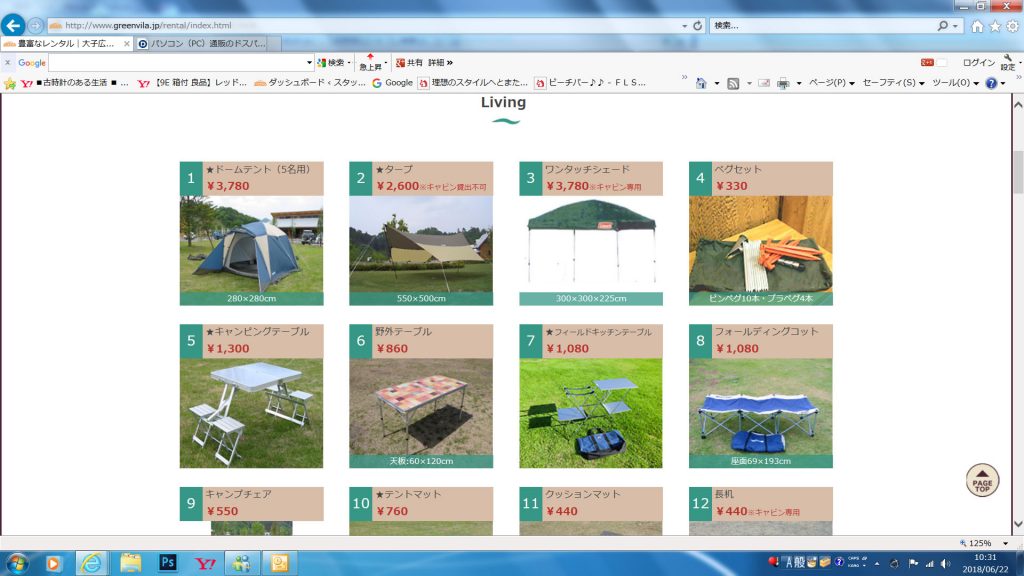Add current page to favorites bar star icon
Image resolution: width=1024 pixels, height=576 pixels.
9,83
